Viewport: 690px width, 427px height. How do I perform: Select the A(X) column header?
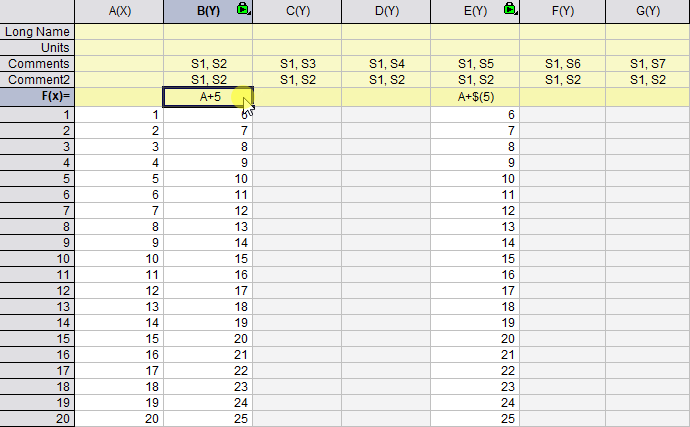[x=119, y=11]
